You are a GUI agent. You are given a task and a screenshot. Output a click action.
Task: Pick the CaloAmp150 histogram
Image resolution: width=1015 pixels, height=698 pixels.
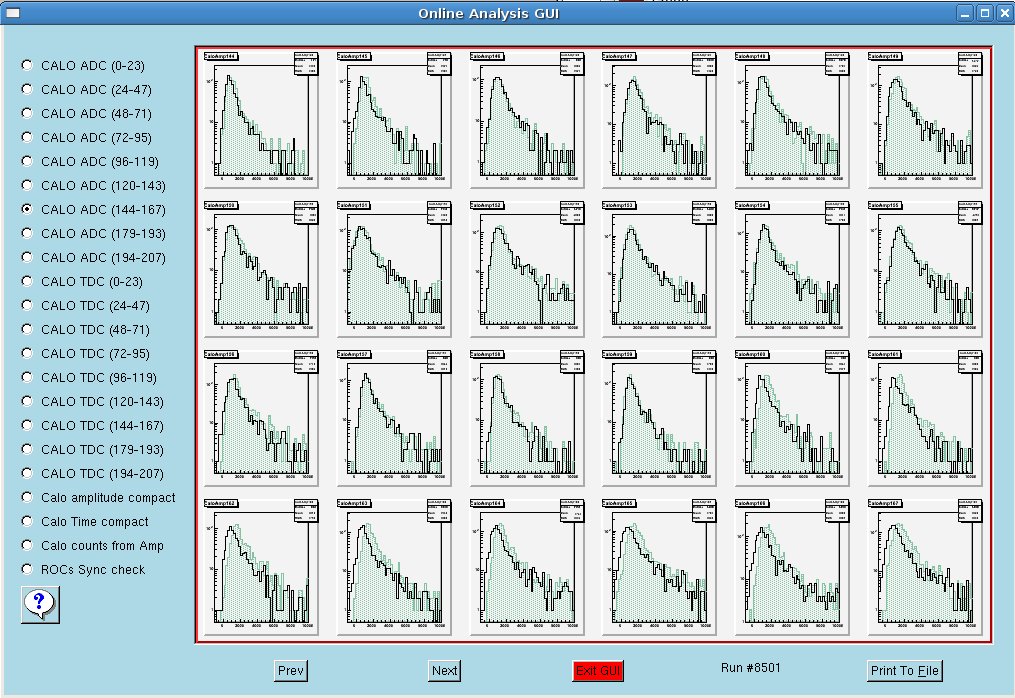click(261, 269)
